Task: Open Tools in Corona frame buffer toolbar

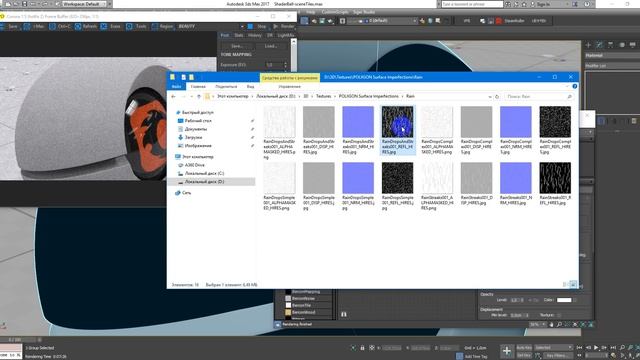Action: [136, 27]
